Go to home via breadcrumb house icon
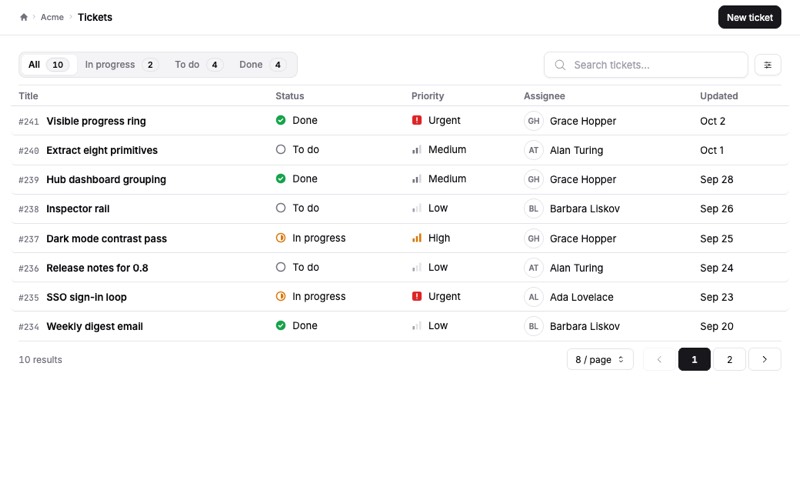The image size is (800, 500). [23, 17]
